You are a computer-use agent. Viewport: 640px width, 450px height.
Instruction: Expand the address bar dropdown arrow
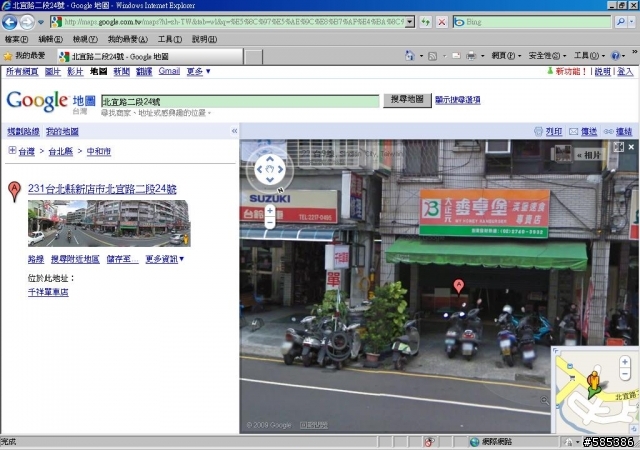(x=410, y=22)
